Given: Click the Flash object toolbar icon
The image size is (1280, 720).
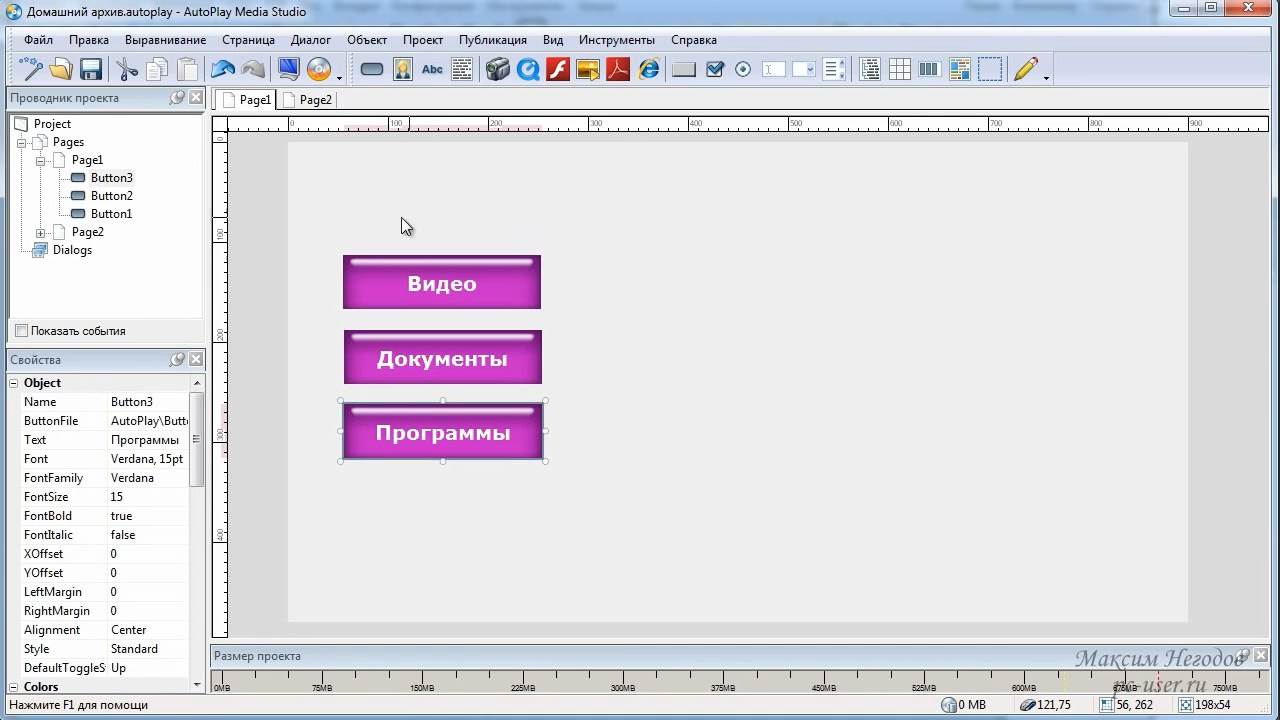Looking at the screenshot, I should tap(557, 69).
